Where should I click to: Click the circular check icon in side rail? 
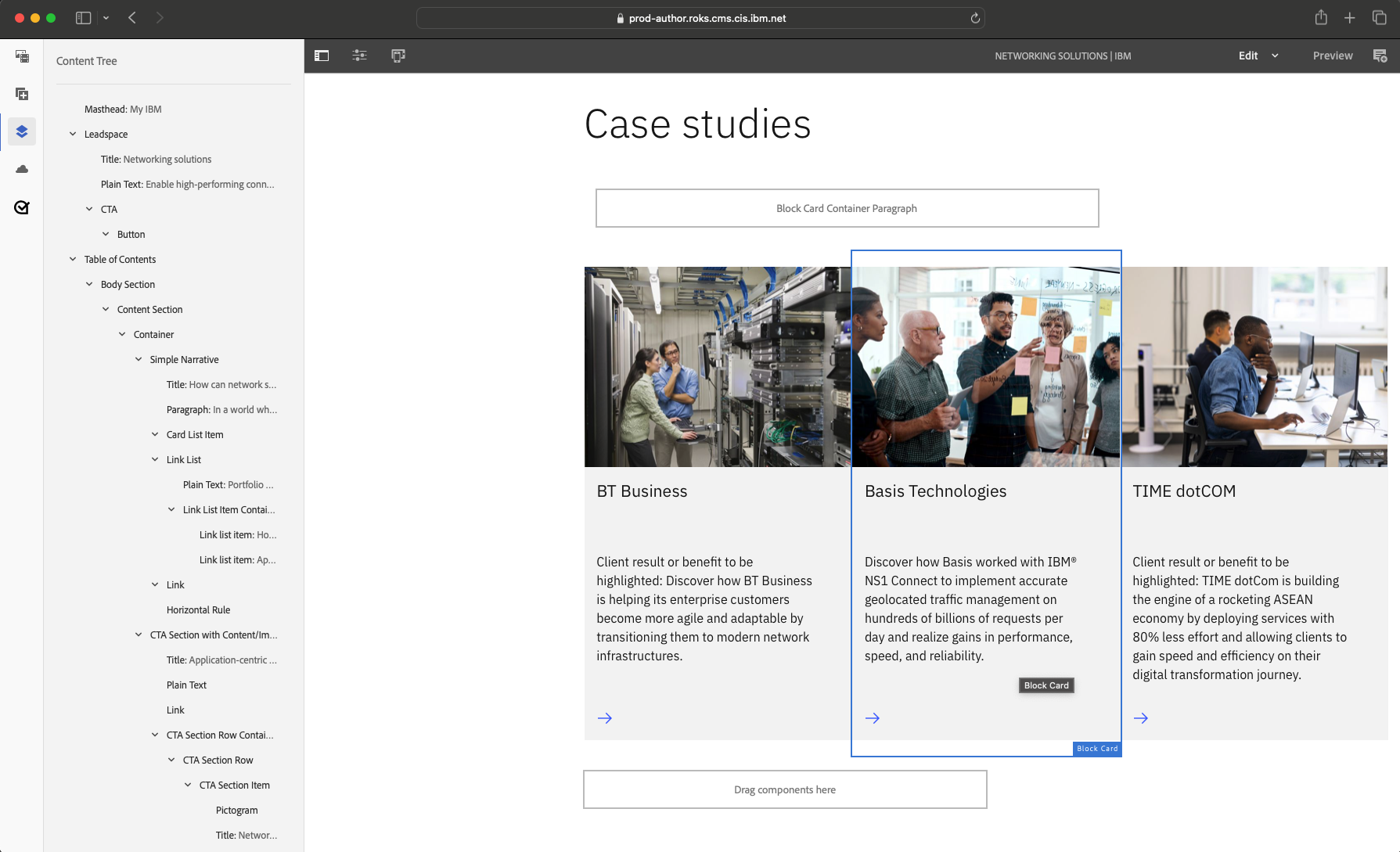pos(22,207)
